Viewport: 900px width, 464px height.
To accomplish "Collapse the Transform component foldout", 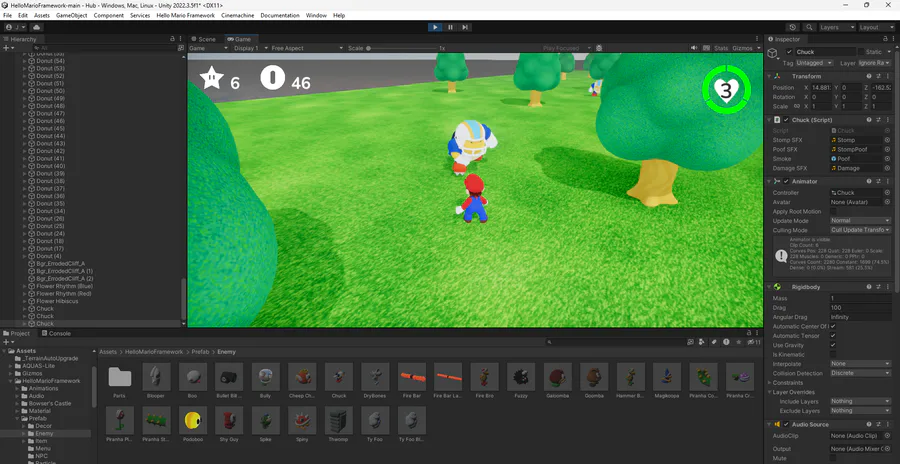I will (769, 76).
